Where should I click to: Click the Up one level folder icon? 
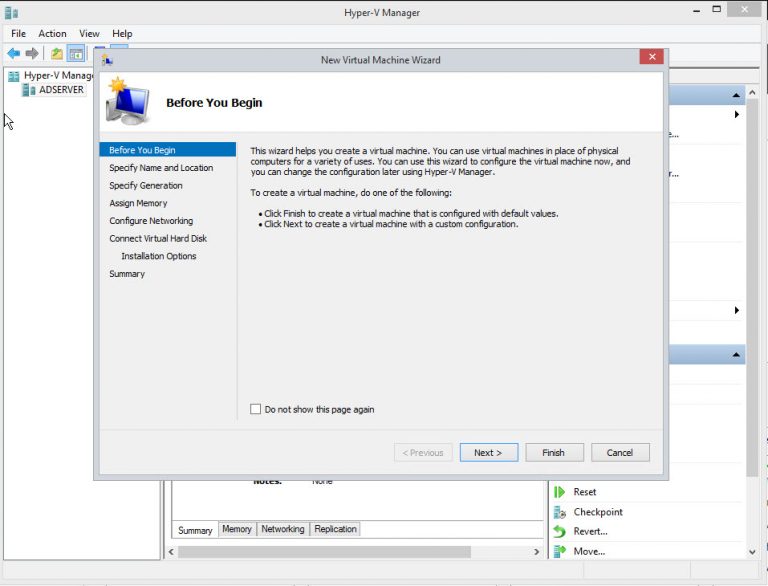pos(57,53)
